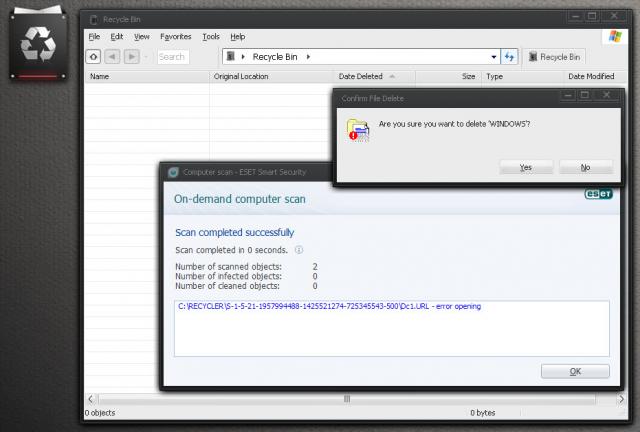Screen dimensions: 640x432
Task: Click Yes in Confirm File Delete dialog
Action: click(526, 167)
